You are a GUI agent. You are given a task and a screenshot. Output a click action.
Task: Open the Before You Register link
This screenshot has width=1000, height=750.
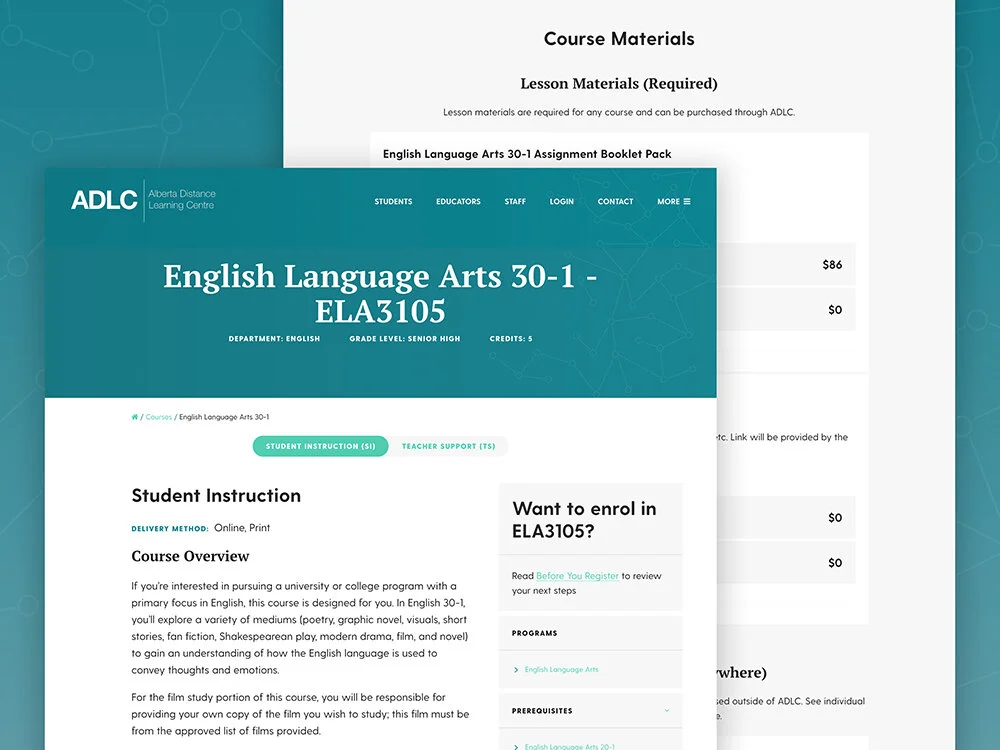click(577, 576)
